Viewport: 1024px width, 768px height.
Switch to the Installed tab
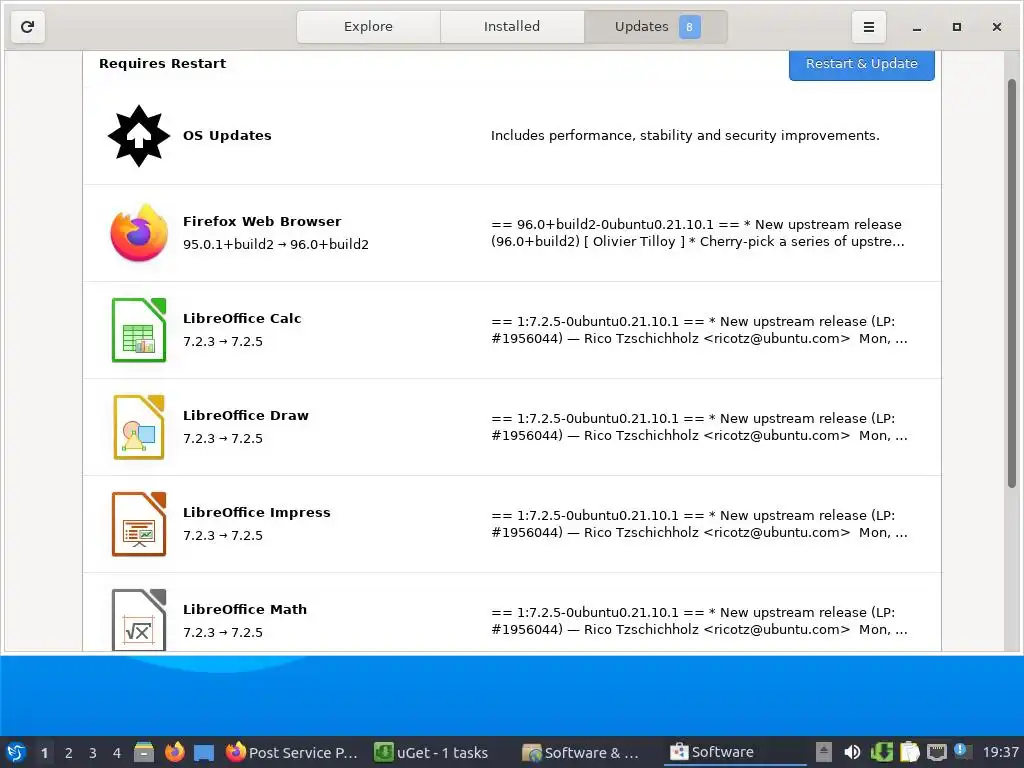[512, 27]
